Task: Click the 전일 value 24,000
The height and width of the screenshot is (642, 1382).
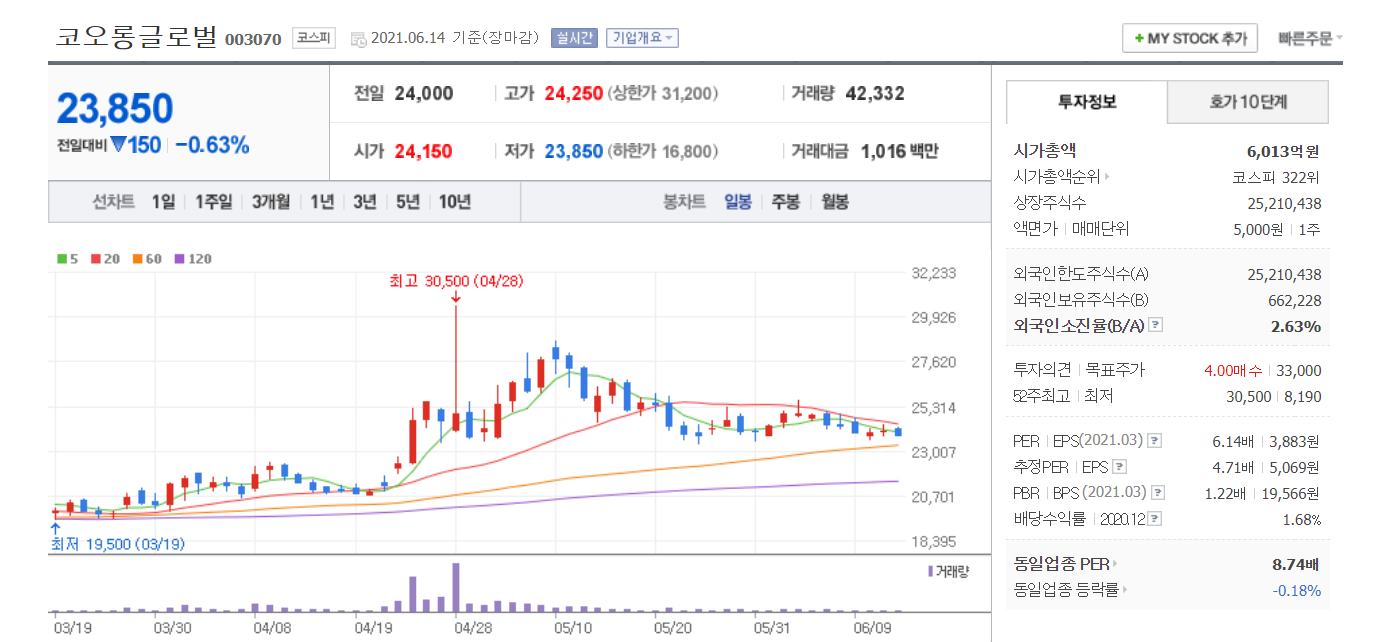Action: point(424,94)
